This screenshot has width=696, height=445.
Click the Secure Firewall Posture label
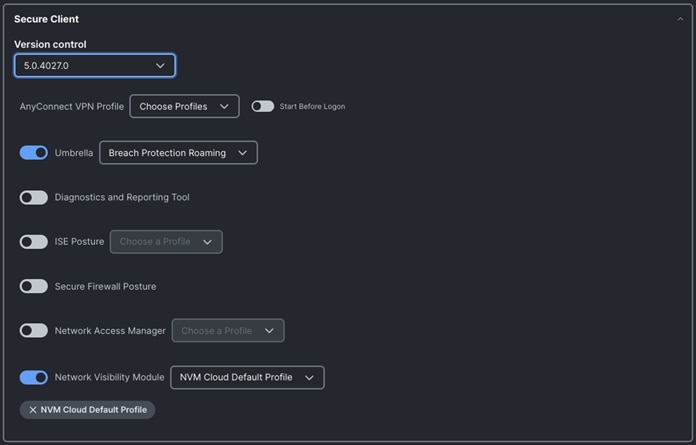(105, 286)
